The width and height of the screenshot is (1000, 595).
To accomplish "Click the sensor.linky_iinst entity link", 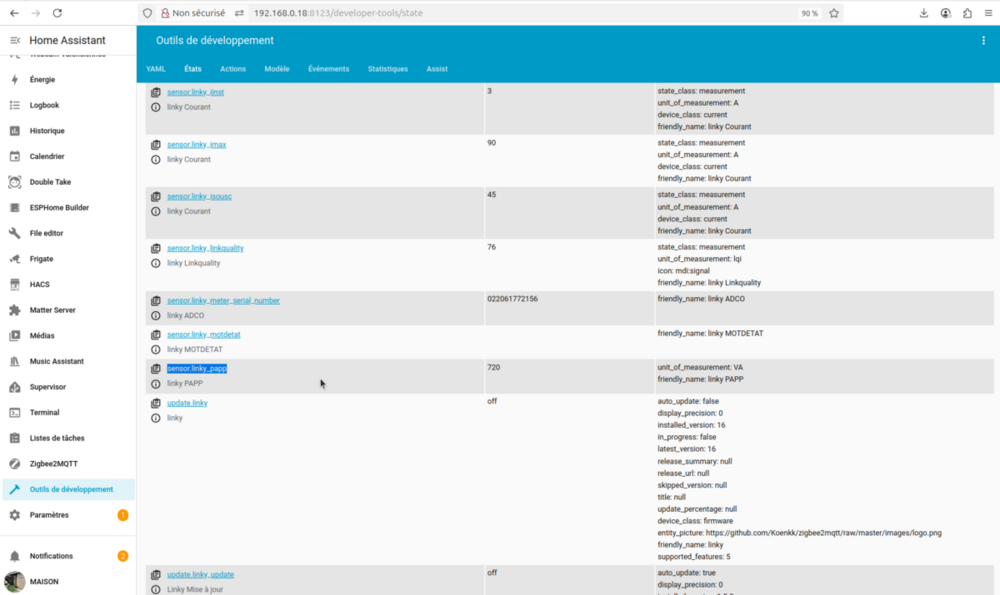I will (x=195, y=92).
